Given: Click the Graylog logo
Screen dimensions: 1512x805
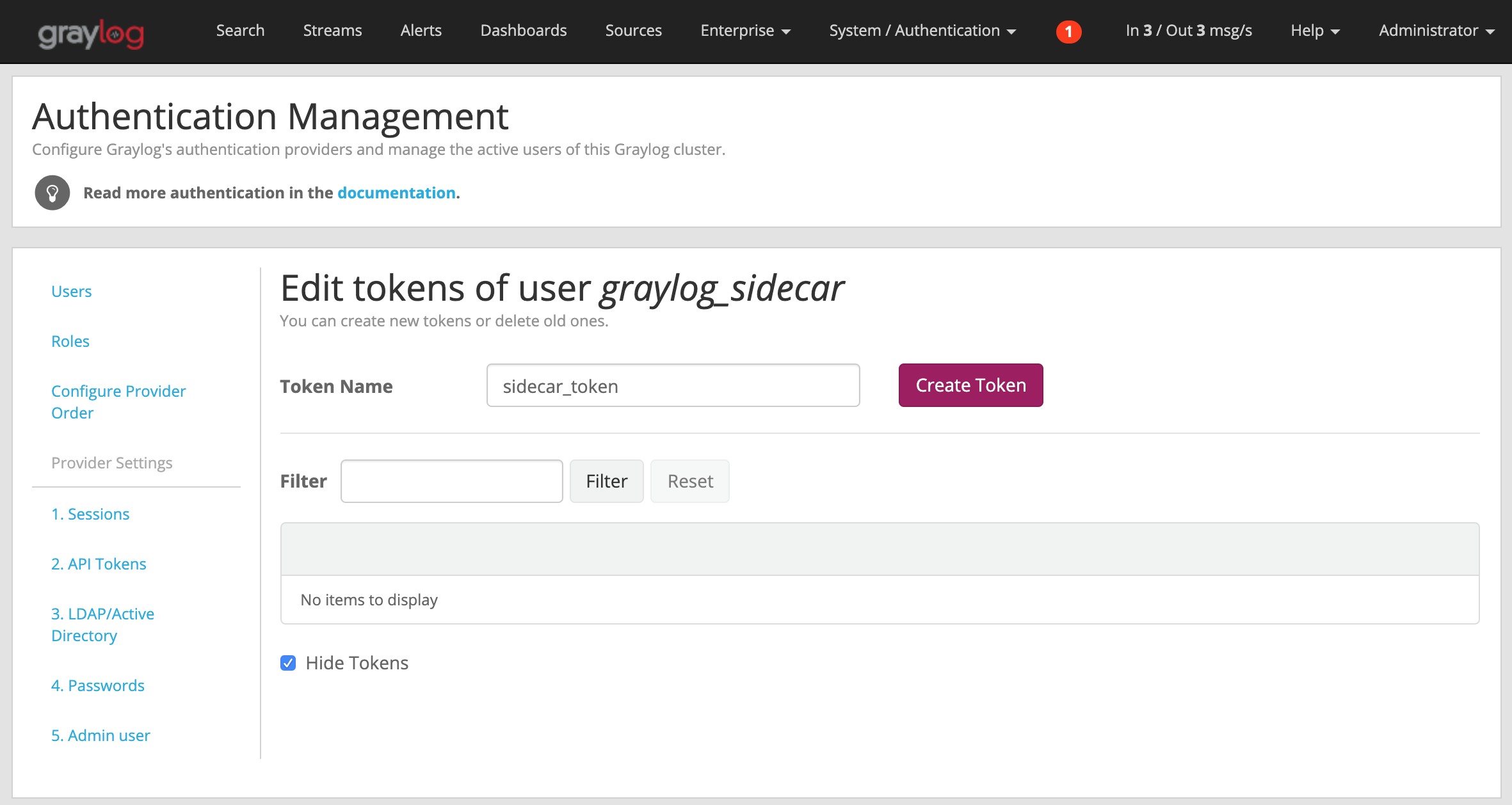Looking at the screenshot, I should point(91,33).
